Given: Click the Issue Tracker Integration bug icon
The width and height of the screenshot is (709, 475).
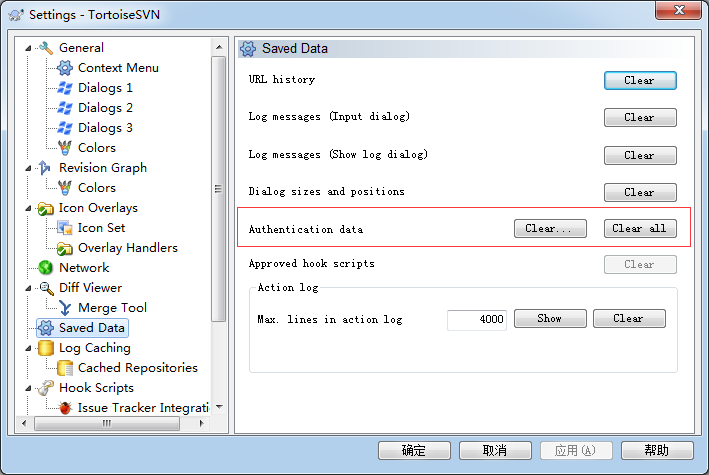Looking at the screenshot, I should [x=65, y=408].
